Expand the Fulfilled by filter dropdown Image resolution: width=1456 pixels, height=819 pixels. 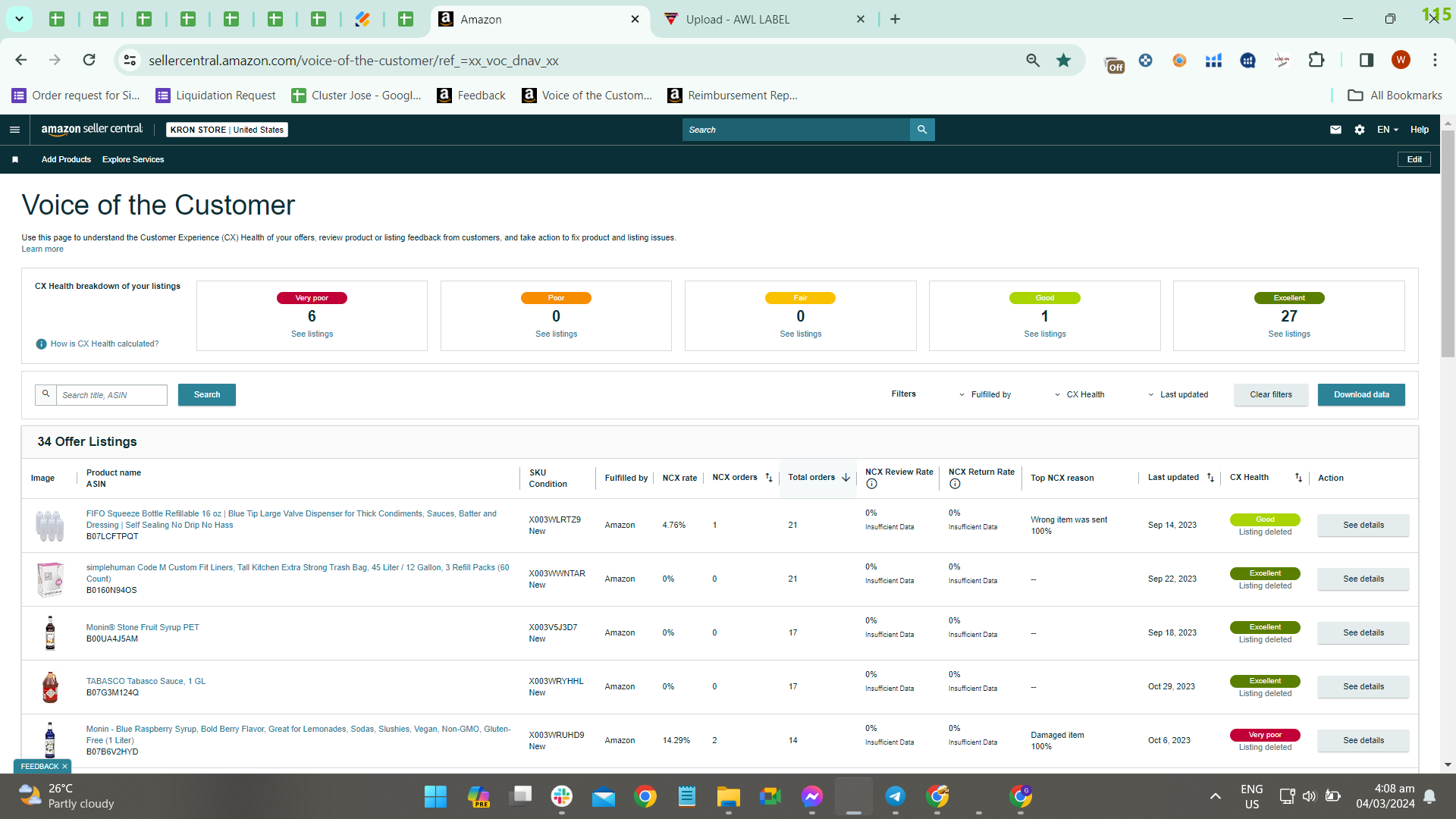pyautogui.click(x=985, y=394)
